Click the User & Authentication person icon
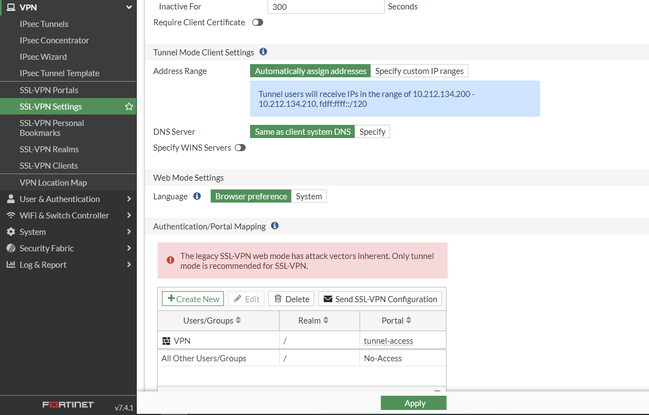 pyautogui.click(x=11, y=199)
